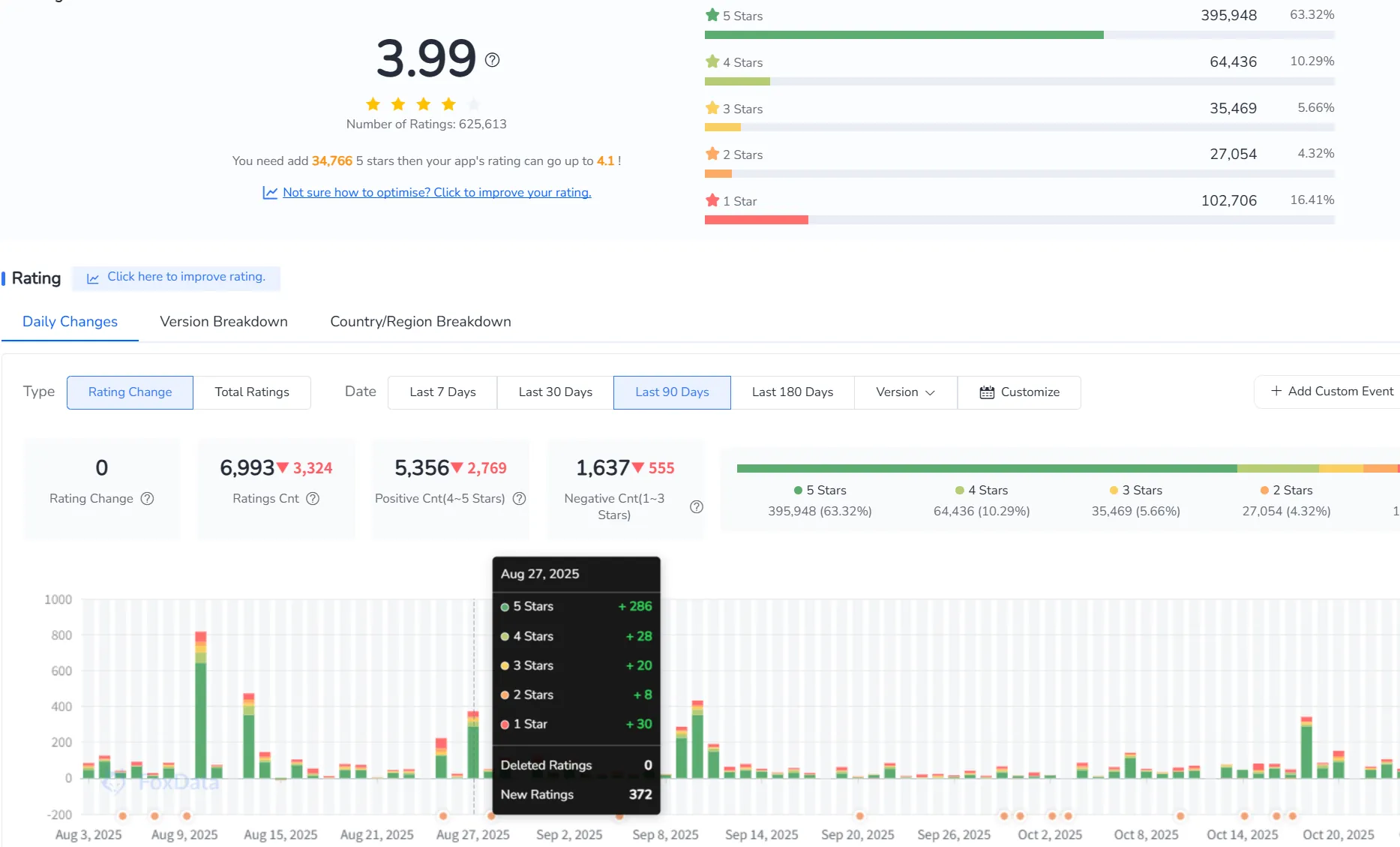
Task: Click the calendar icon in Customize button
Action: point(987,392)
